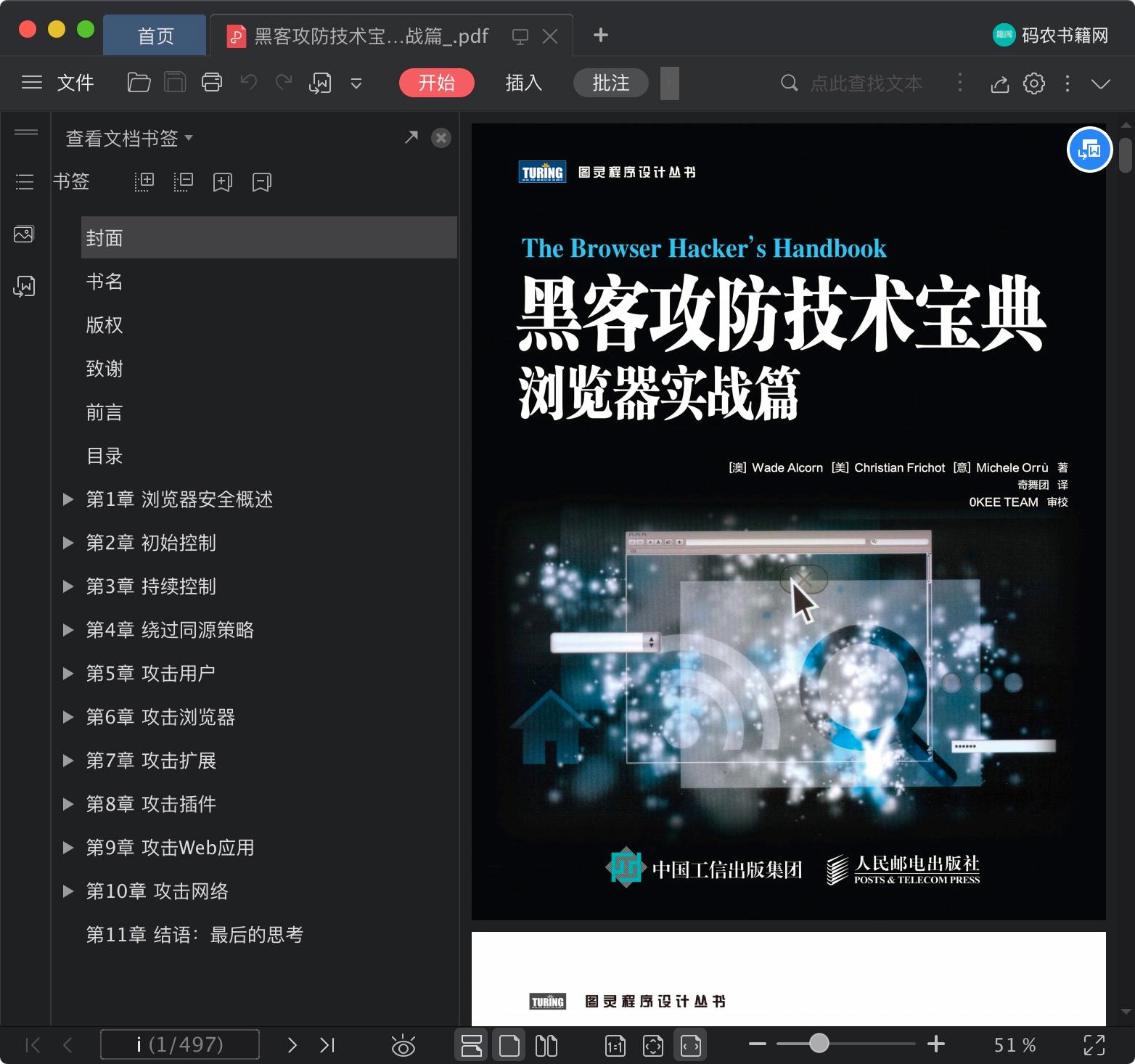This screenshot has height=1064, width=1135.
Task: Click the delete bookmark icon
Action: point(262,181)
